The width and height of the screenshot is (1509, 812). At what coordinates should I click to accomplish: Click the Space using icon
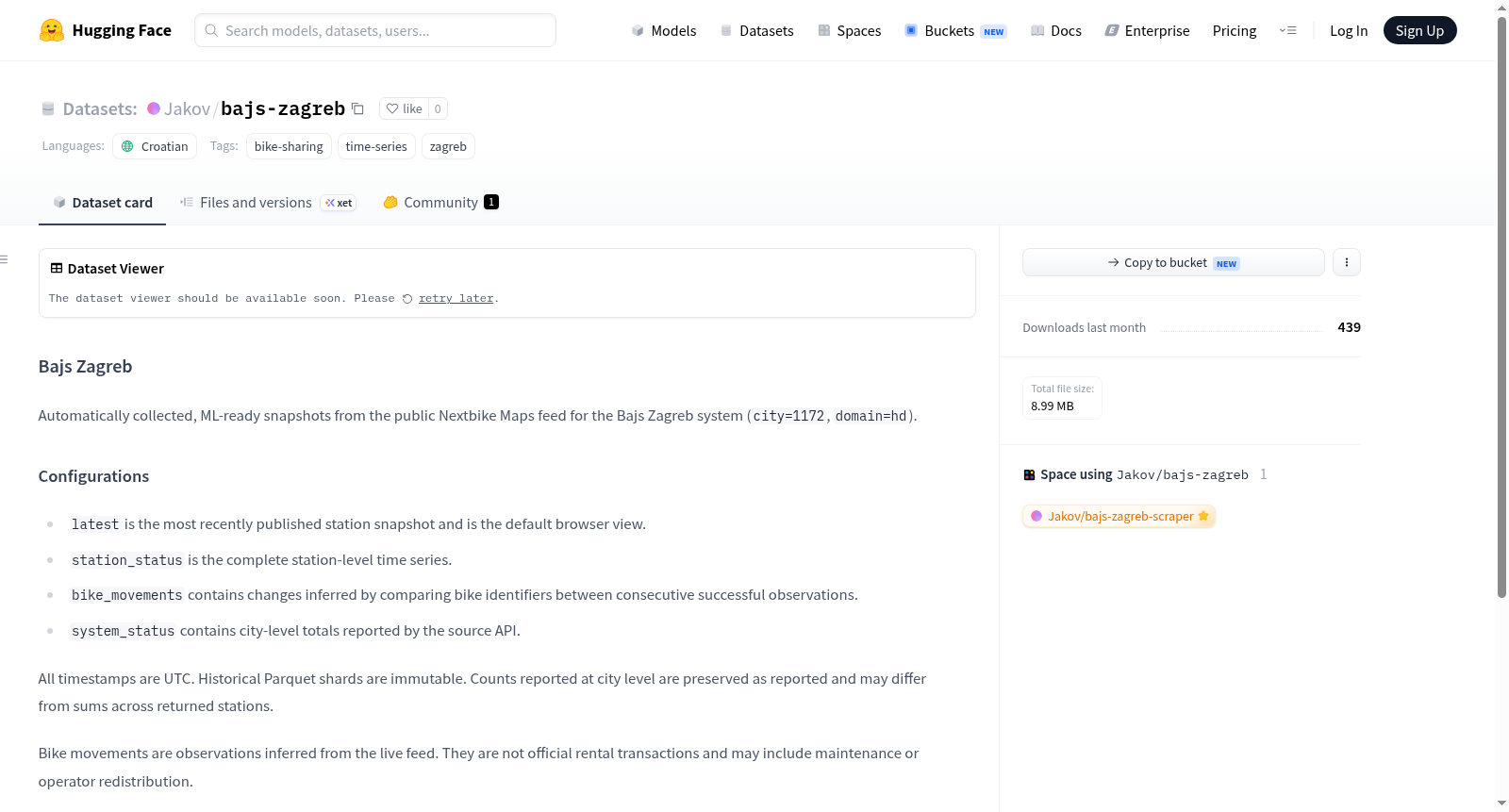(1029, 474)
